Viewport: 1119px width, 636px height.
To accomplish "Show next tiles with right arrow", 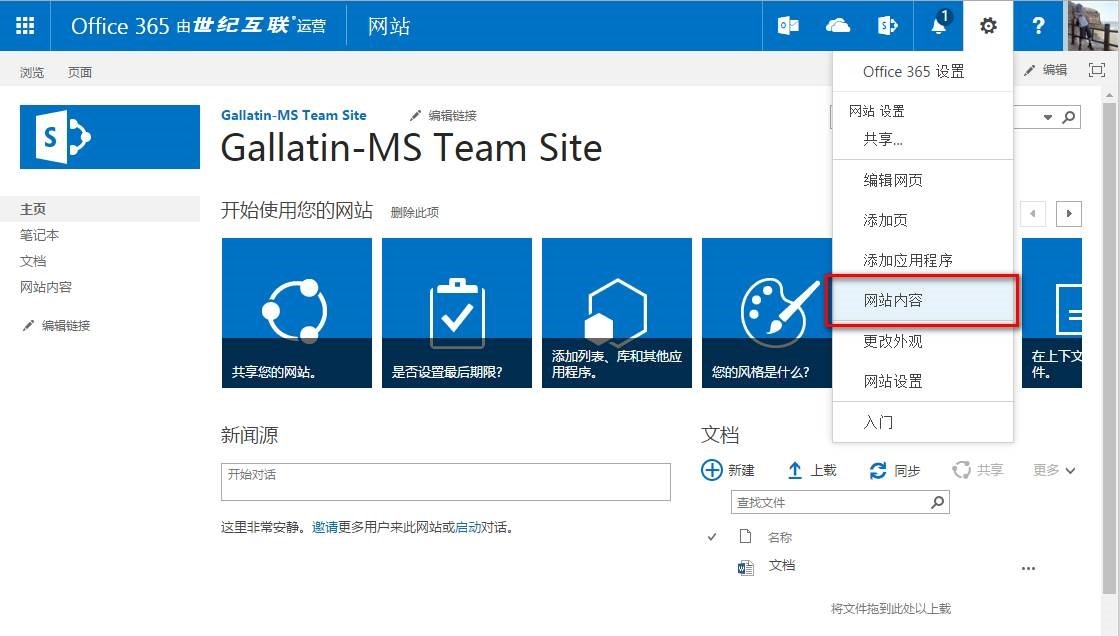I will click(x=1068, y=213).
